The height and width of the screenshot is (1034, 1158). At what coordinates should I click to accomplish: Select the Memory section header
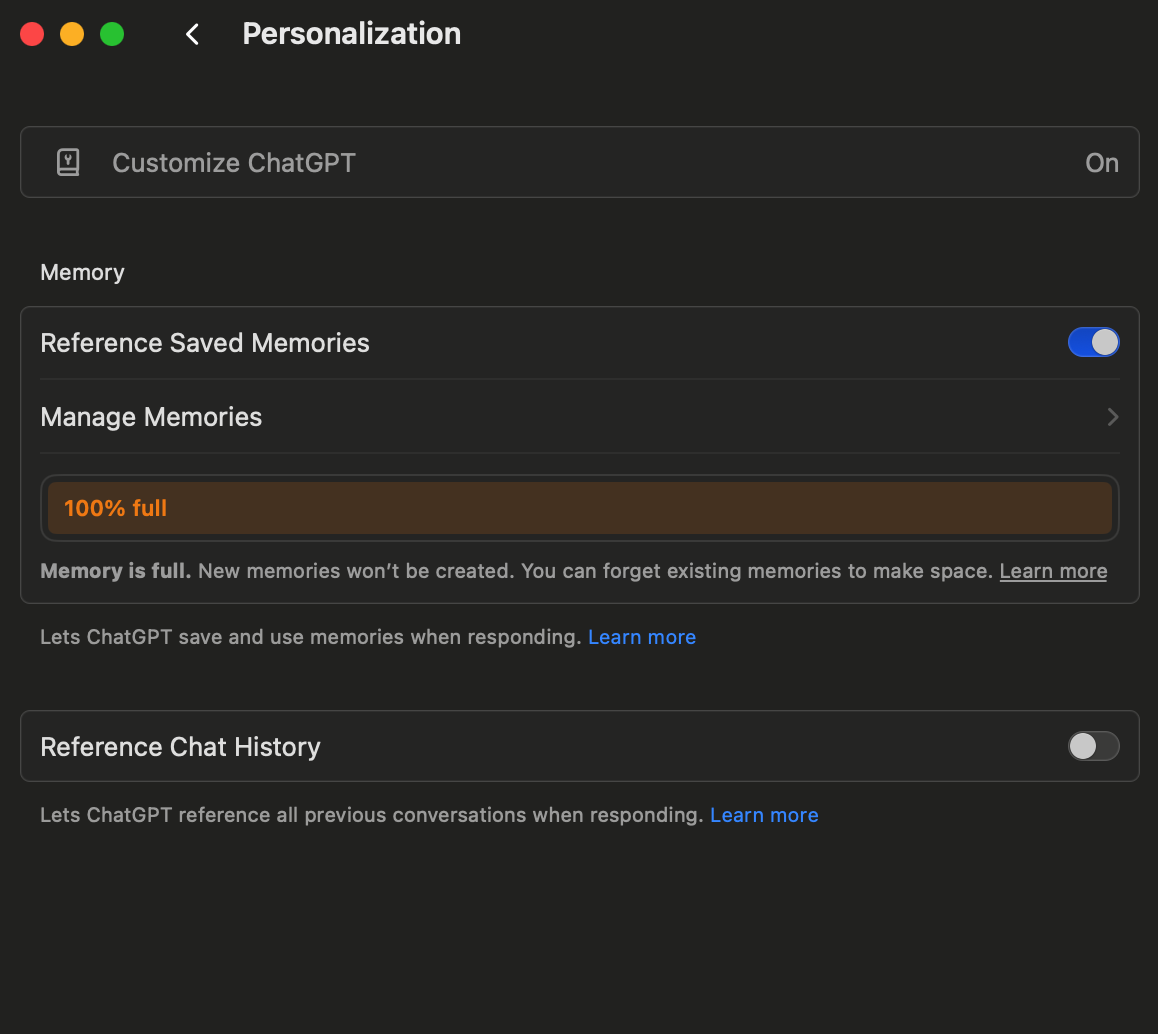81,271
